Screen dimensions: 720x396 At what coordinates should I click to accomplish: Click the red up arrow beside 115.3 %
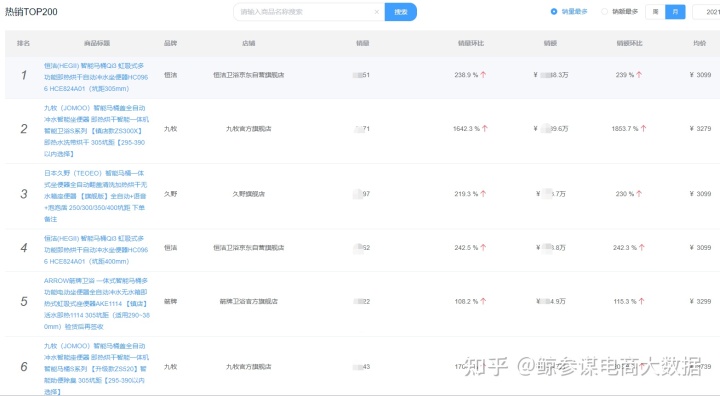tap(641, 302)
